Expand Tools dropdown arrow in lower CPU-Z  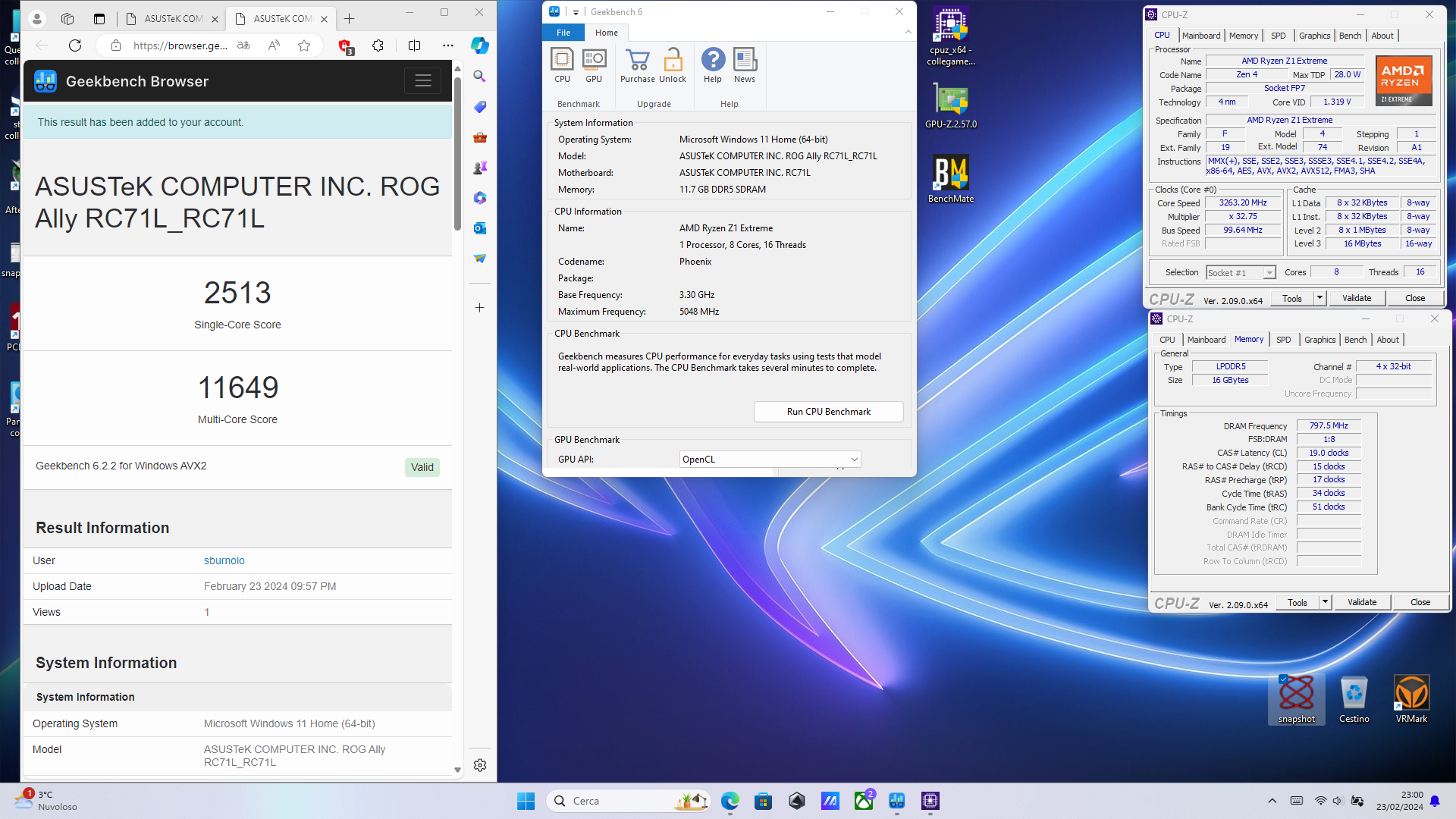pos(1325,603)
